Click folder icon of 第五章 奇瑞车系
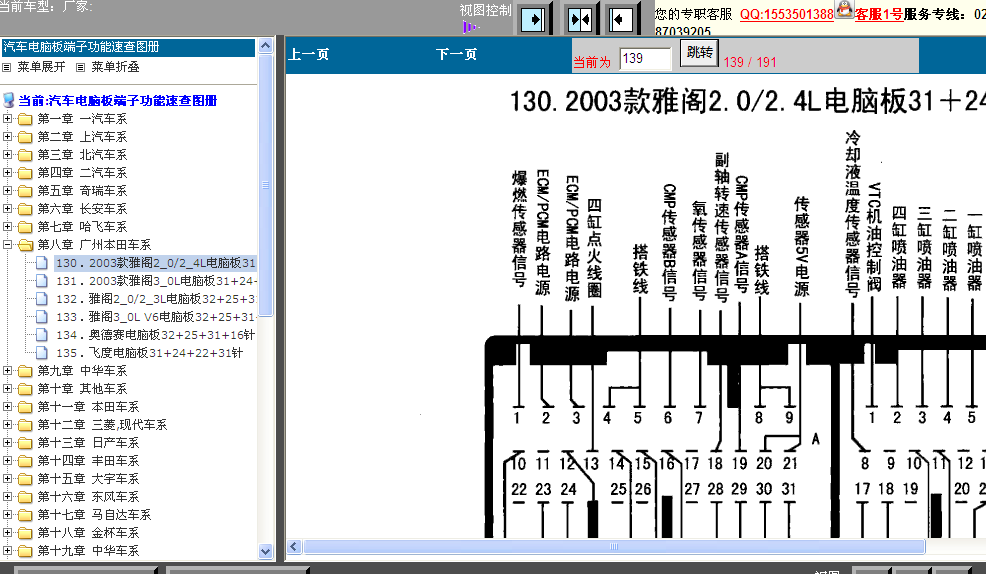This screenshot has width=986, height=574. (x=25, y=191)
